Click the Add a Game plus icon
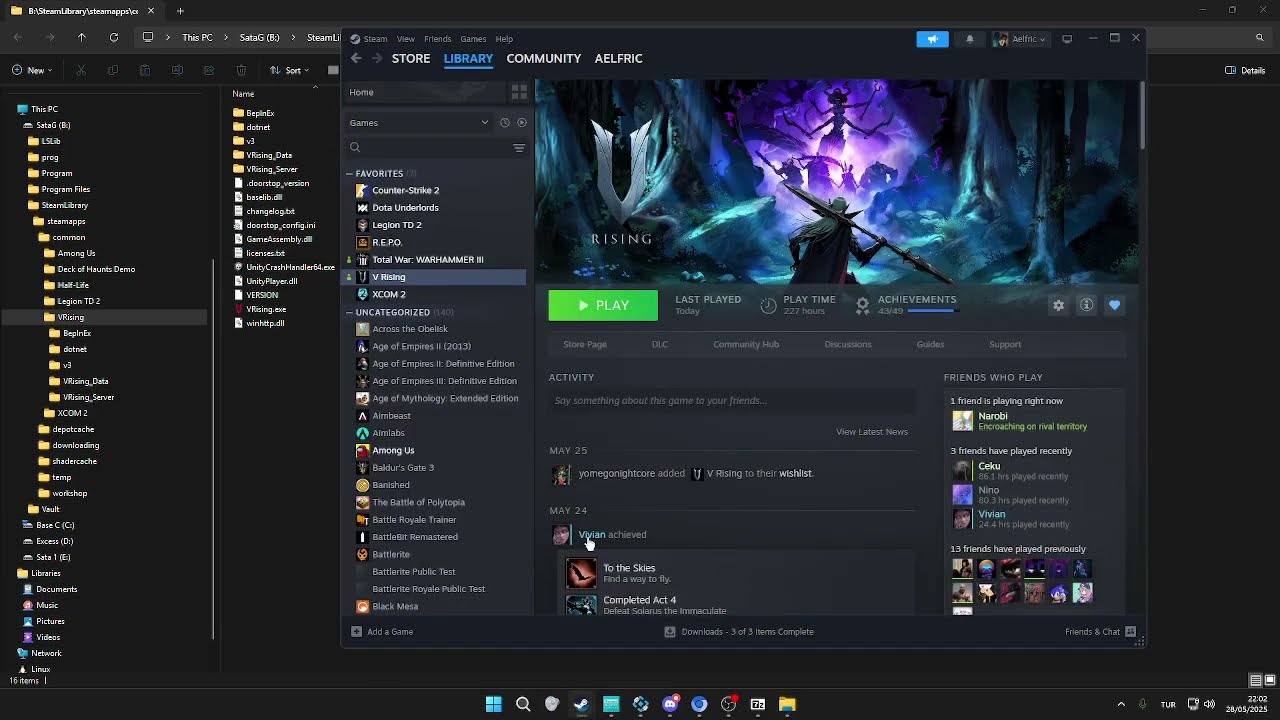 tap(356, 632)
